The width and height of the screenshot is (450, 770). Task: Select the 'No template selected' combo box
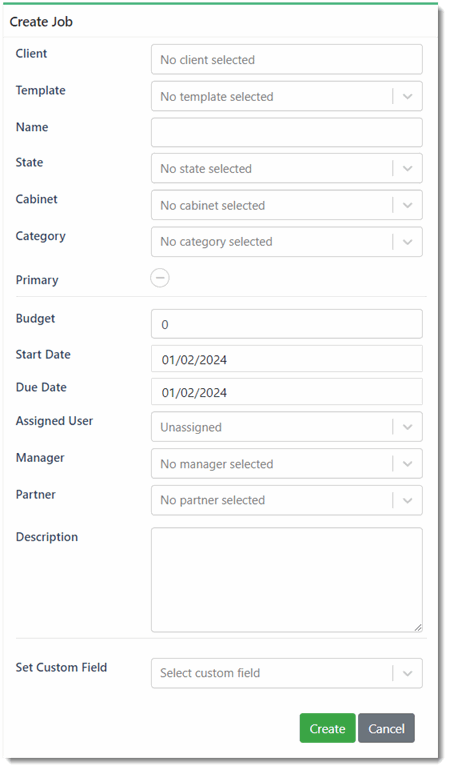(x=286, y=97)
